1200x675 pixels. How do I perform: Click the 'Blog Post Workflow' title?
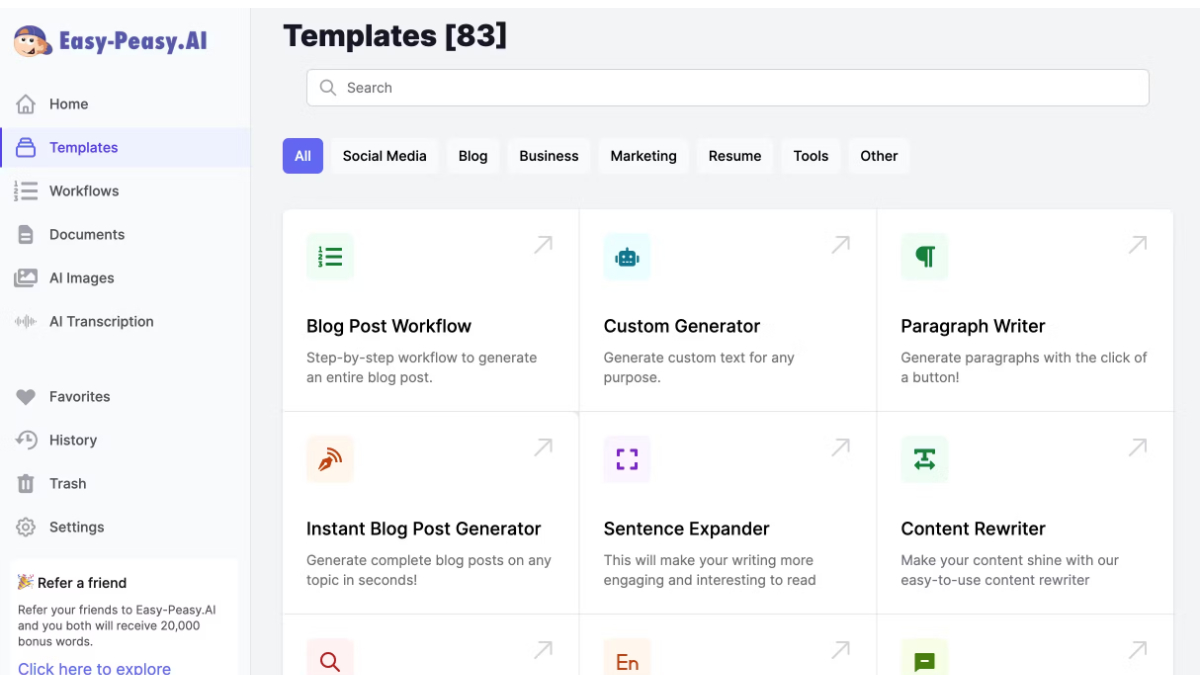tap(389, 326)
